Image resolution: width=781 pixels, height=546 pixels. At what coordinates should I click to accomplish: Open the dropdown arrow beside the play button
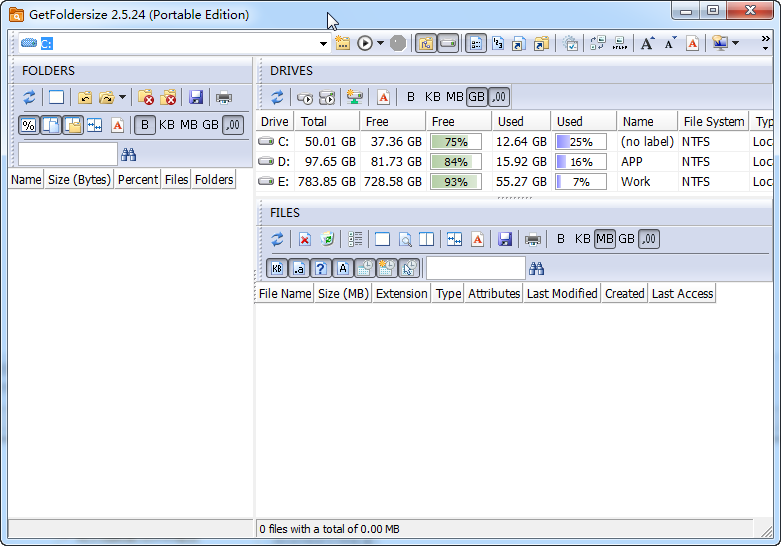pos(381,43)
